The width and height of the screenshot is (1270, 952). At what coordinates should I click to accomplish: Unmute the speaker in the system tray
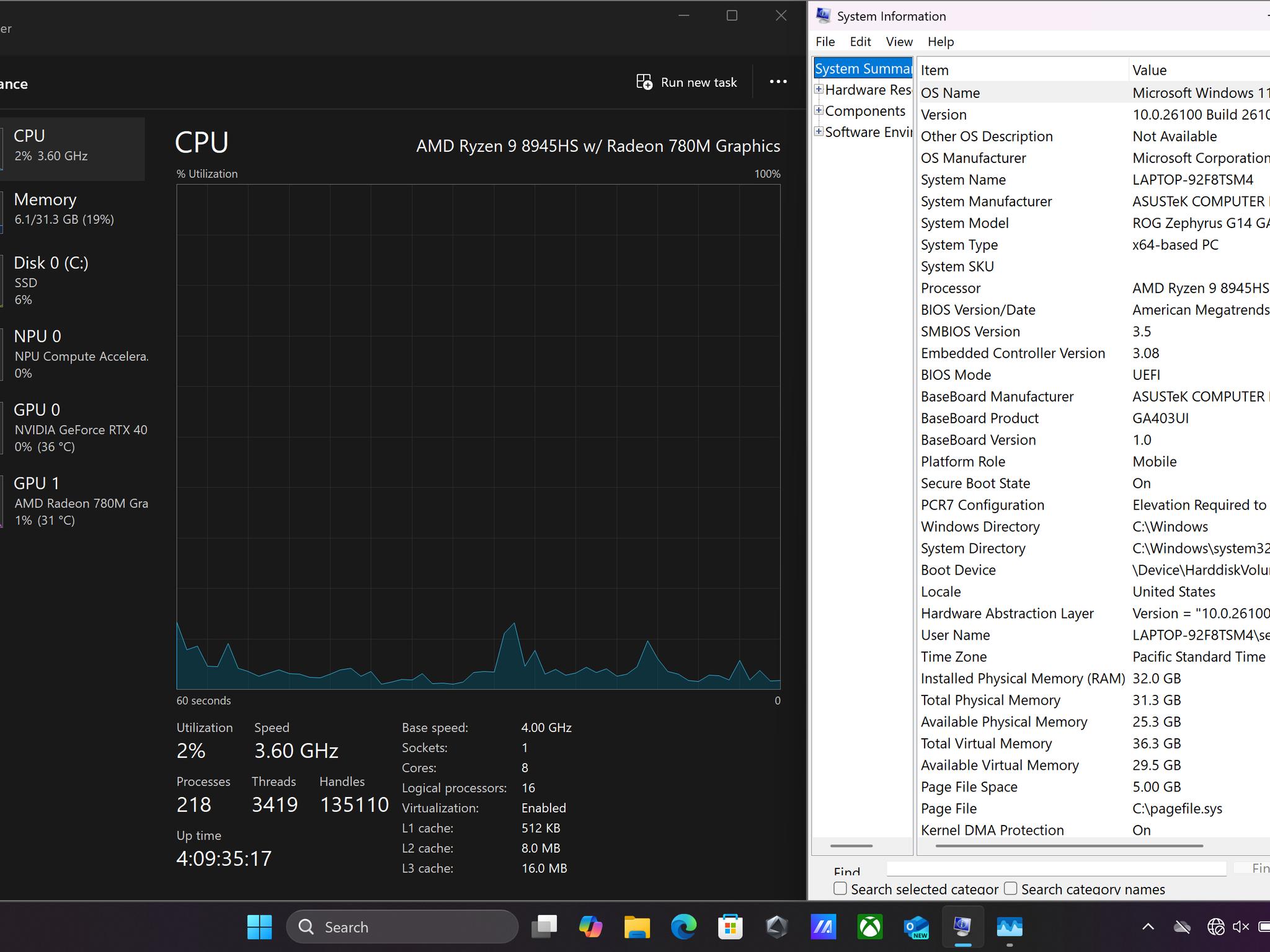point(1241,927)
